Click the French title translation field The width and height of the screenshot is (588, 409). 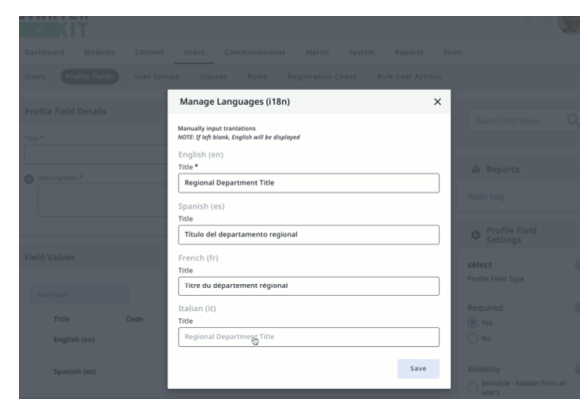click(309, 286)
